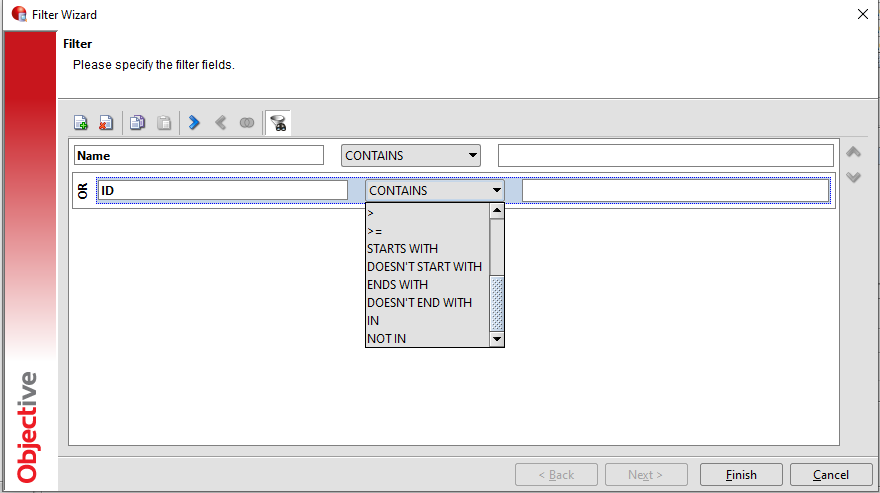Select DOESN'T END WITH operator option
The width and height of the screenshot is (880, 493).
[x=419, y=303]
